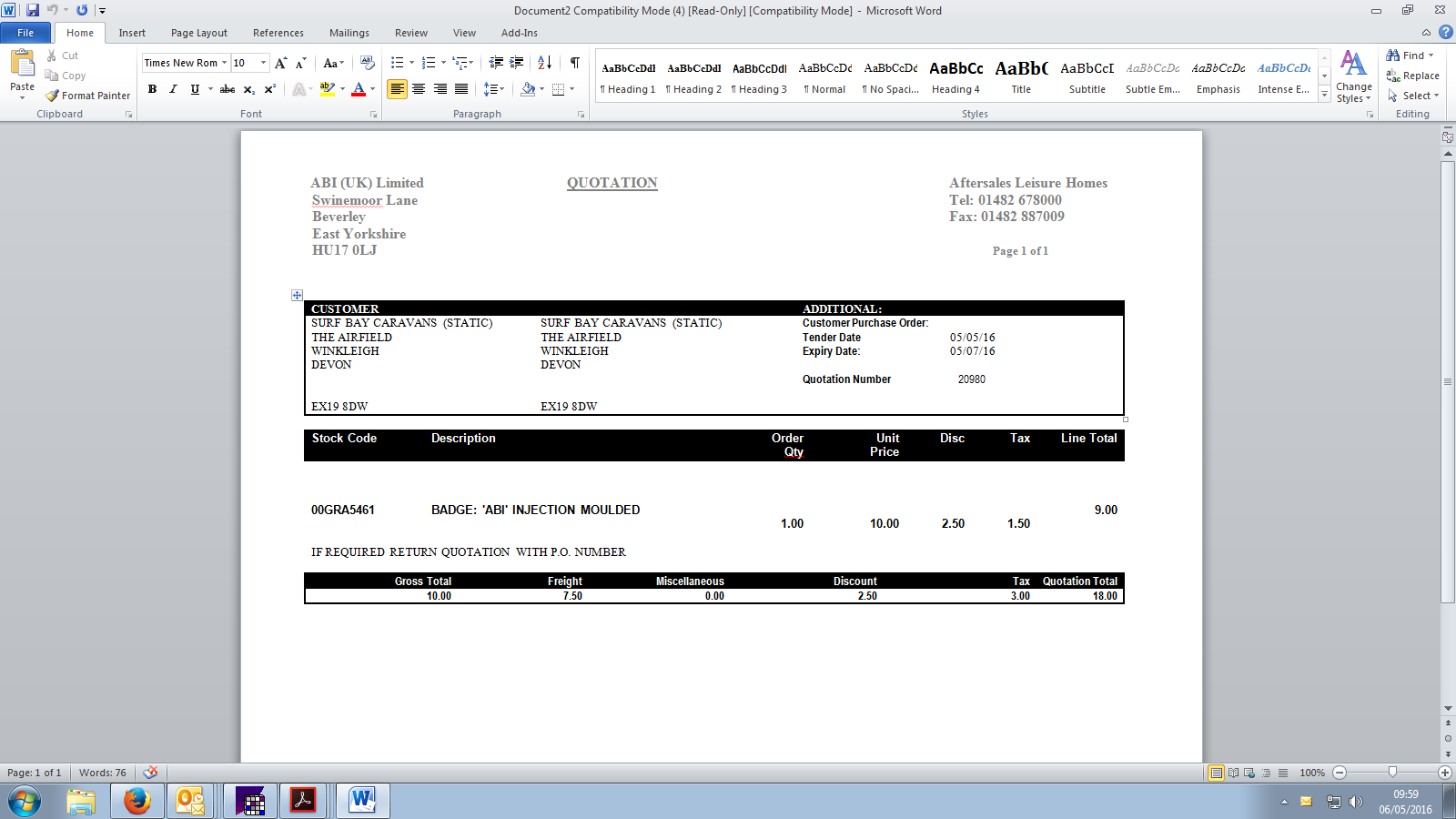Open the font name dropdown

click(x=225, y=63)
